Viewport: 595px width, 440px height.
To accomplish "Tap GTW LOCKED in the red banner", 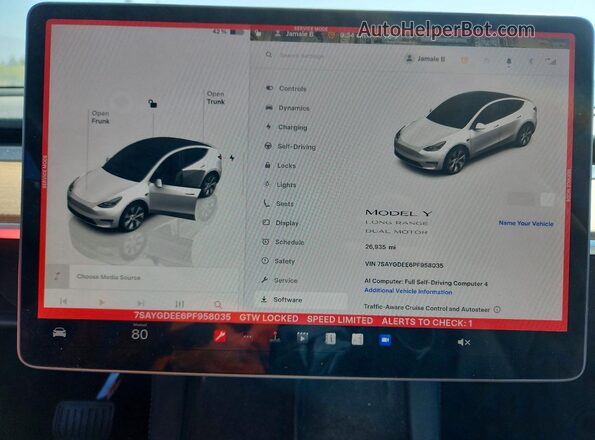I will pos(269,319).
